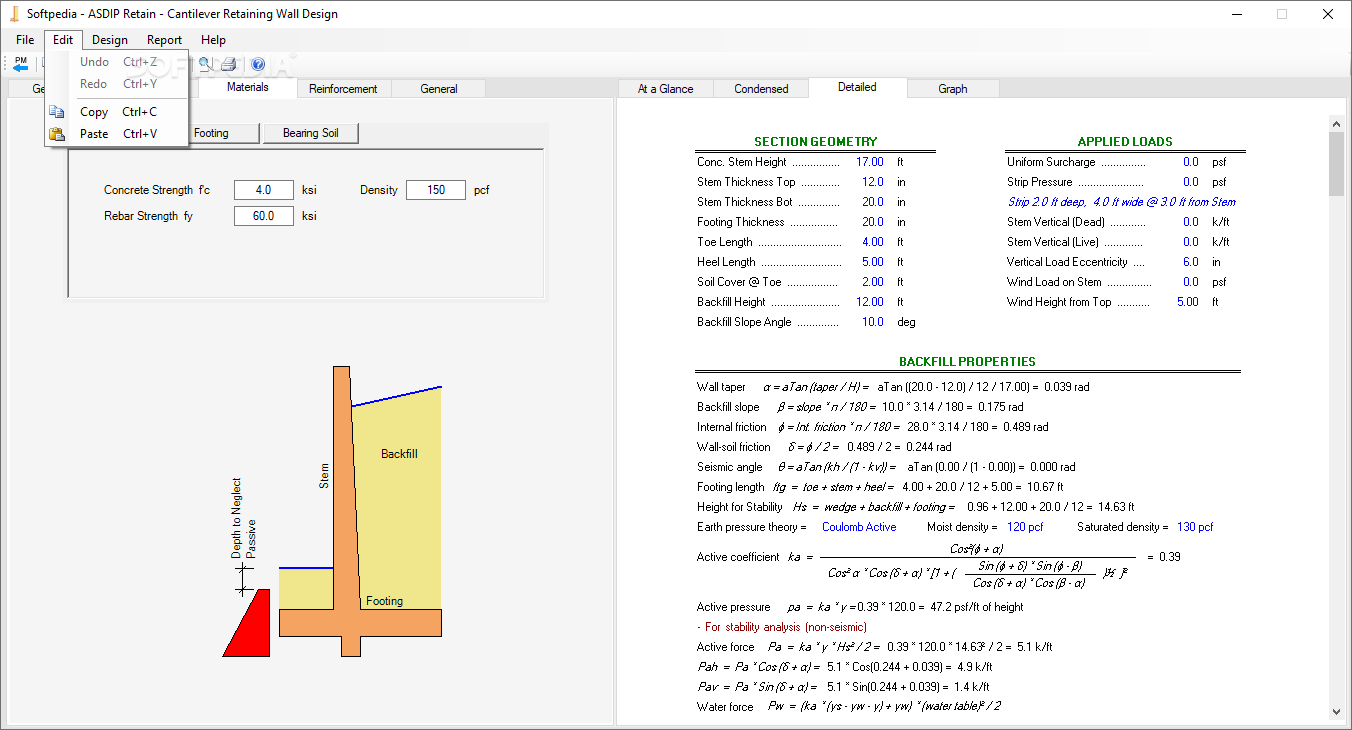The image size is (1352, 730).
Task: Select the disabled Undo menu entry
Action: point(117,62)
